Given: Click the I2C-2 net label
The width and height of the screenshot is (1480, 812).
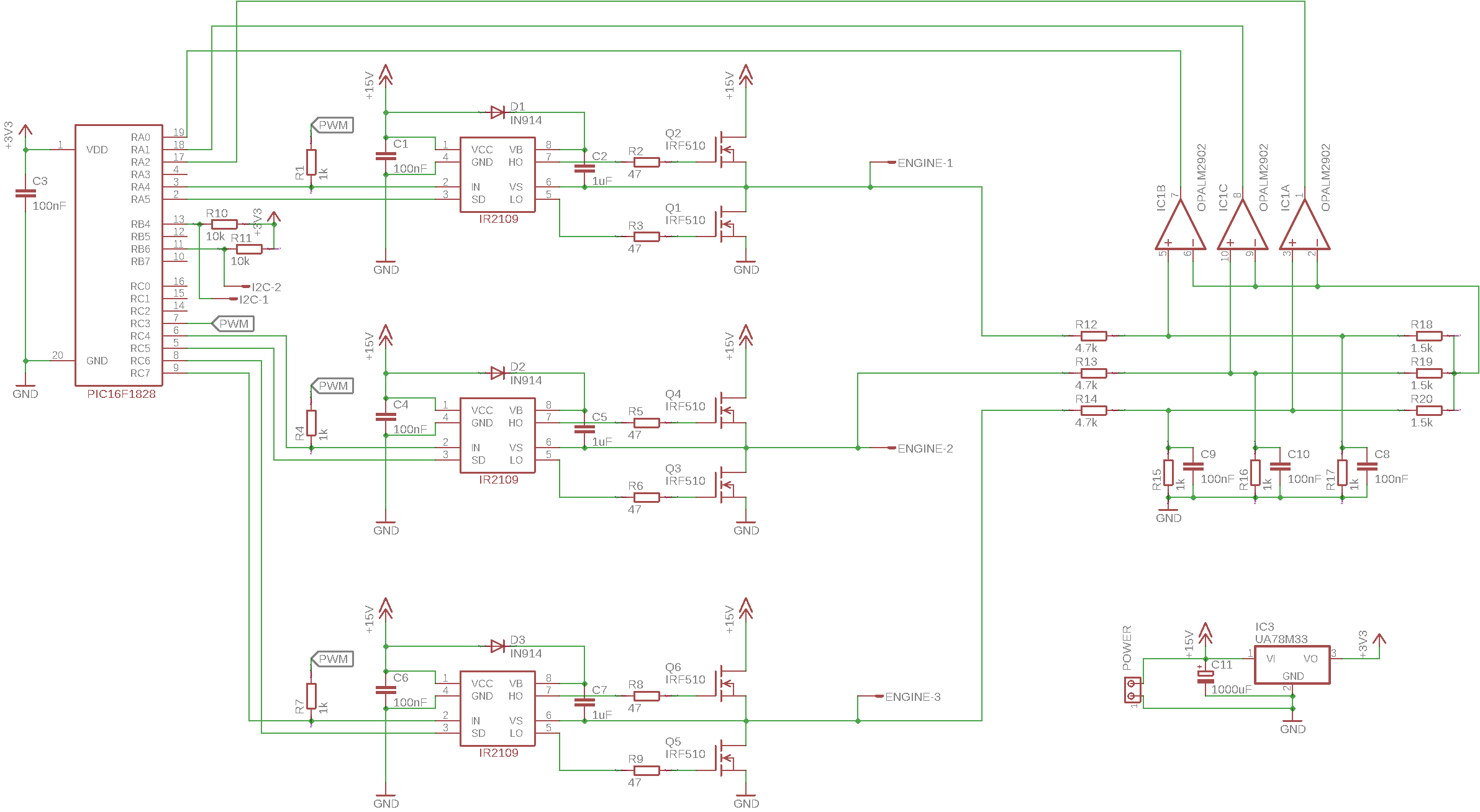Looking at the screenshot, I should (266, 287).
